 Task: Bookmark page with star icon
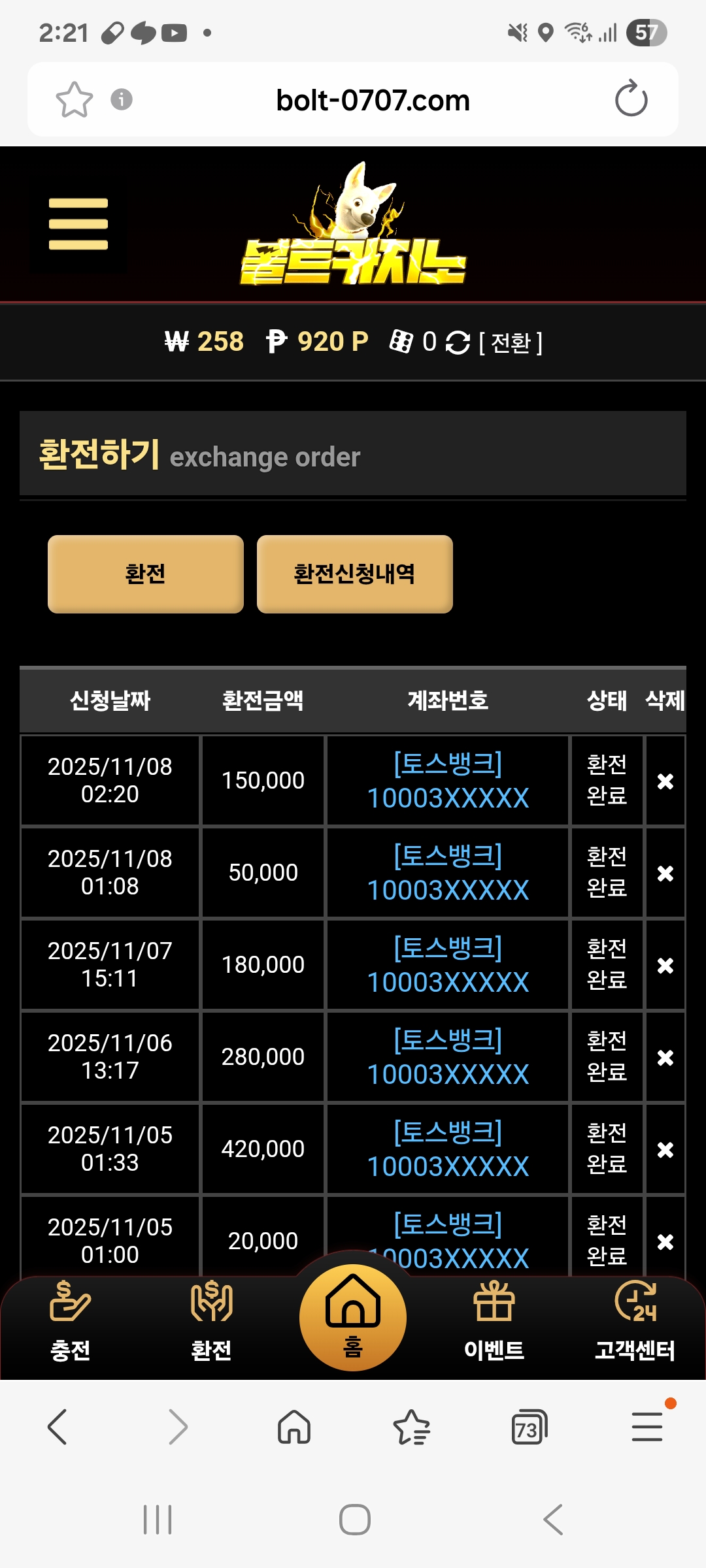[74, 100]
